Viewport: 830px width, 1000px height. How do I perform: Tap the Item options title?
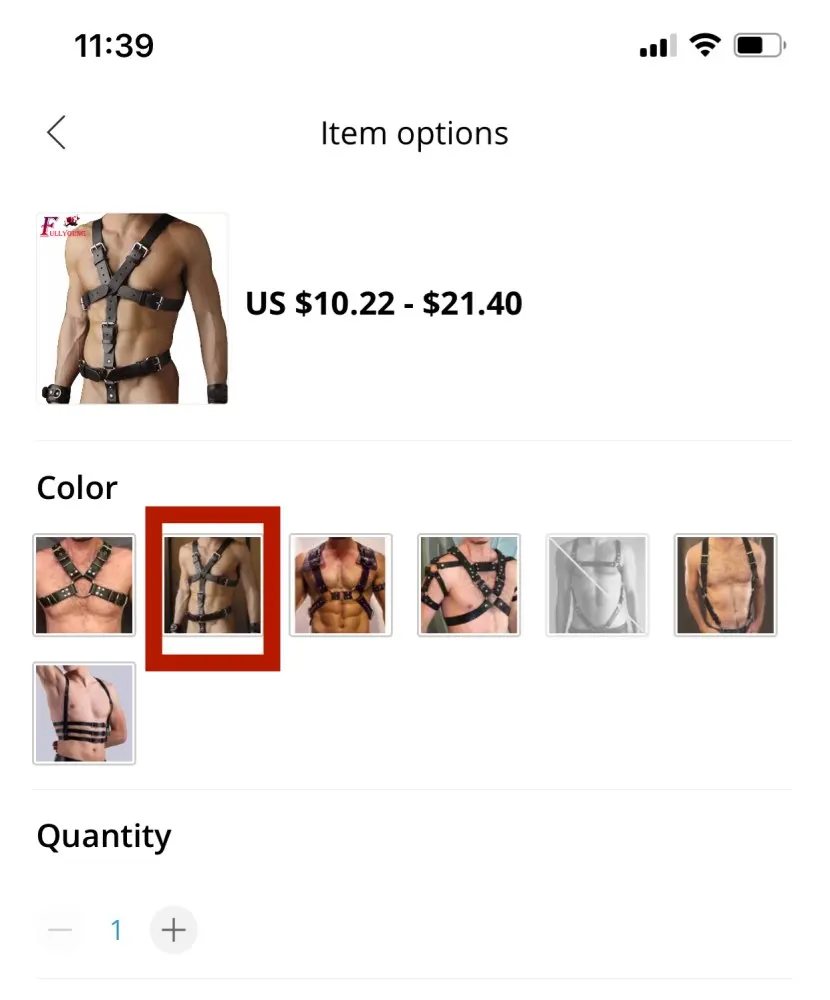[414, 133]
